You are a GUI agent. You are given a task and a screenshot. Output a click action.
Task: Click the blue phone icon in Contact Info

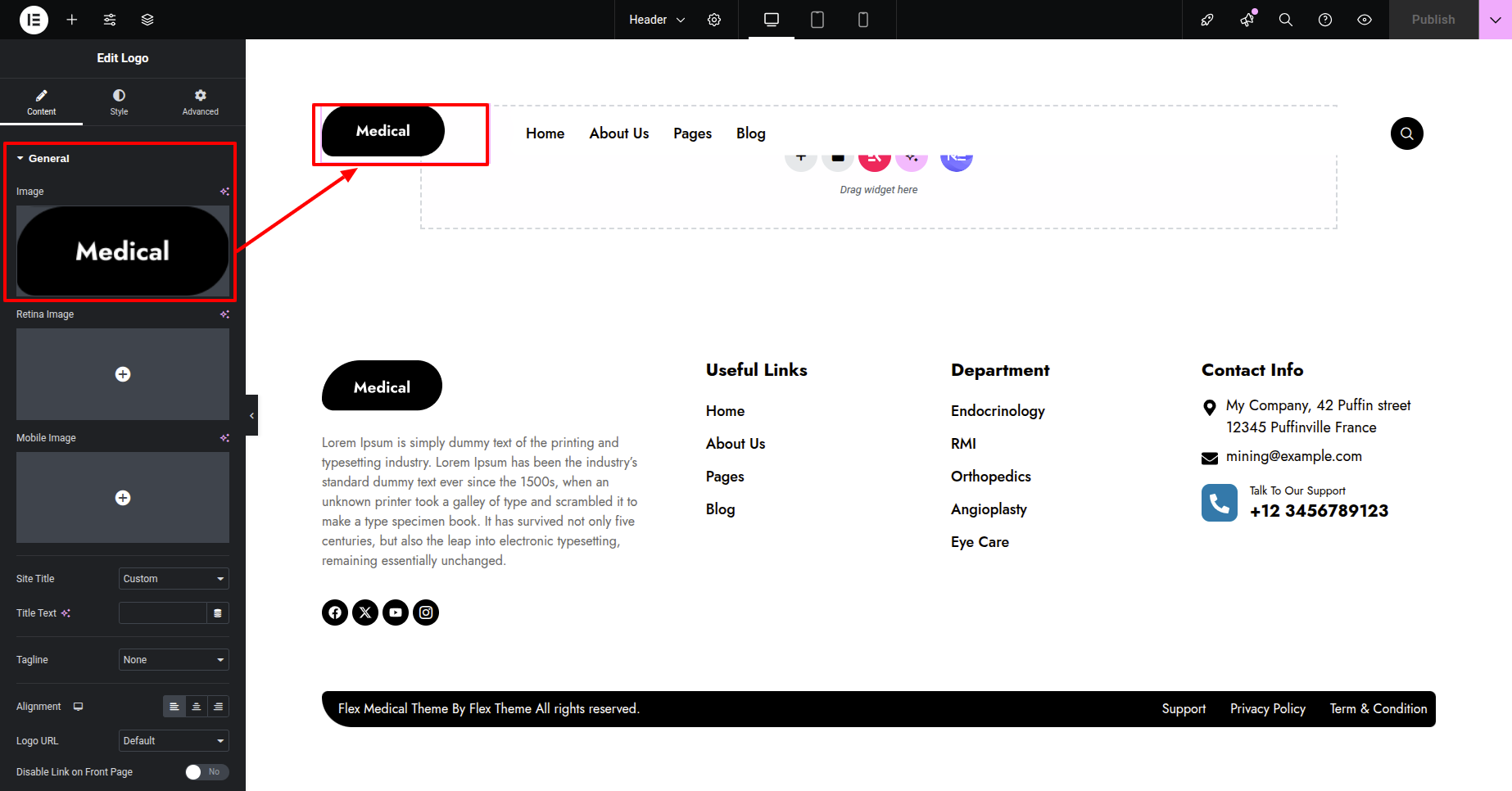1220,503
